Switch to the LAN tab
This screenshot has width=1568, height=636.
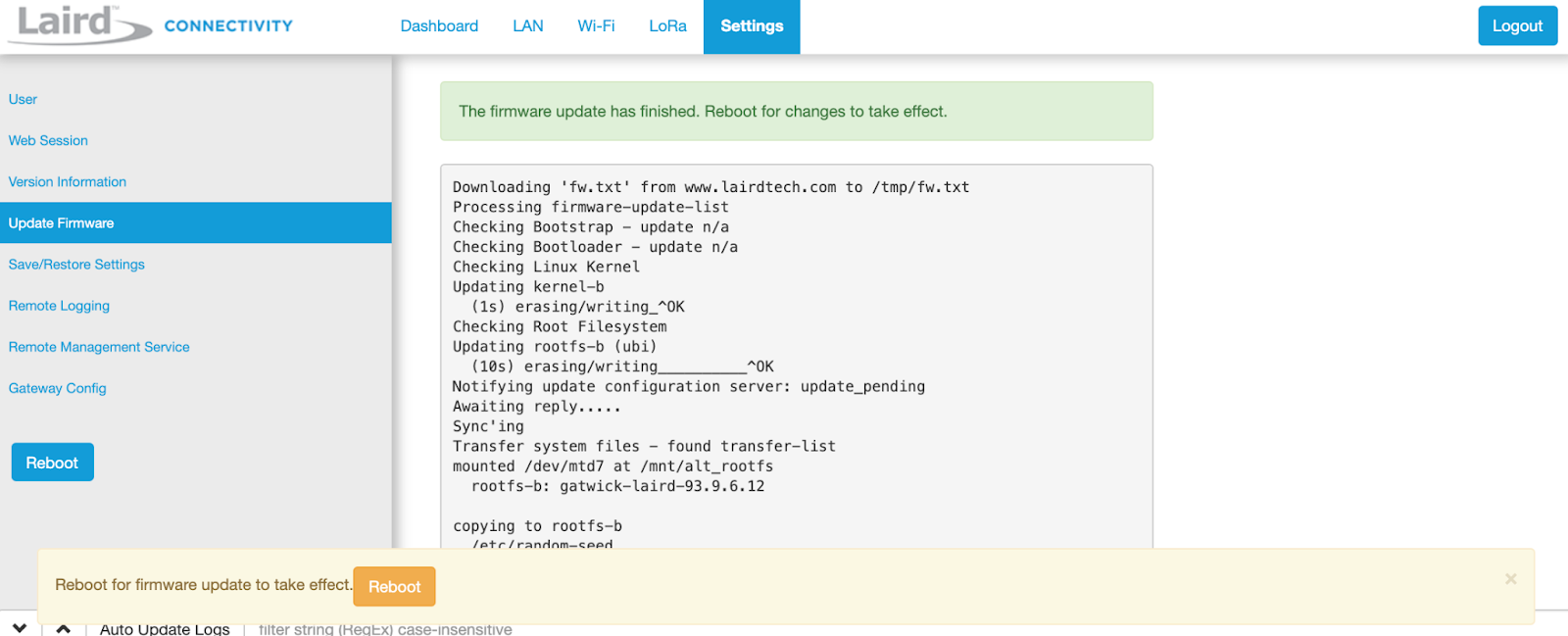527,26
